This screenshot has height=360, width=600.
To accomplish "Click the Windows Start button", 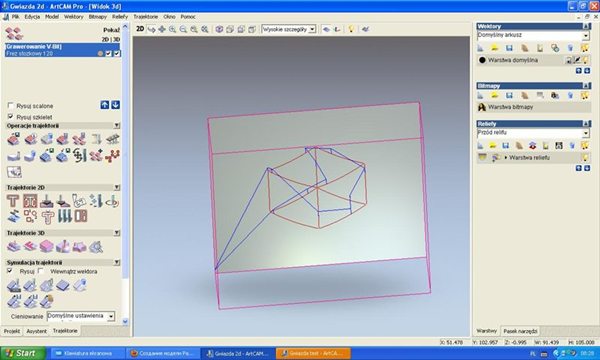I will coord(23,353).
